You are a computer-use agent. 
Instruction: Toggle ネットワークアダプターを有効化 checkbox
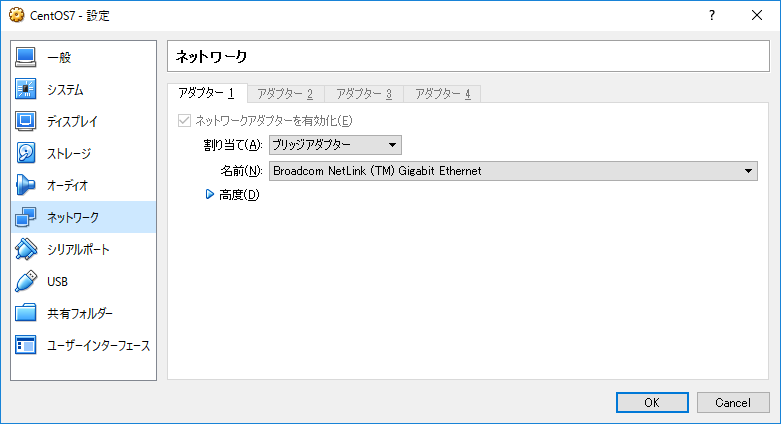[x=184, y=121]
